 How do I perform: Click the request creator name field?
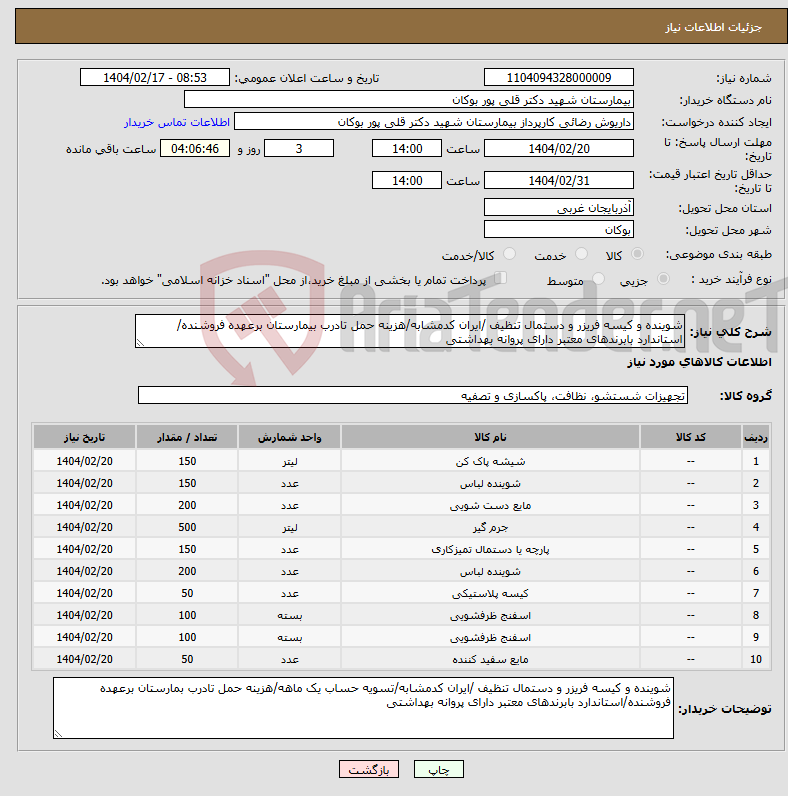pos(434,122)
